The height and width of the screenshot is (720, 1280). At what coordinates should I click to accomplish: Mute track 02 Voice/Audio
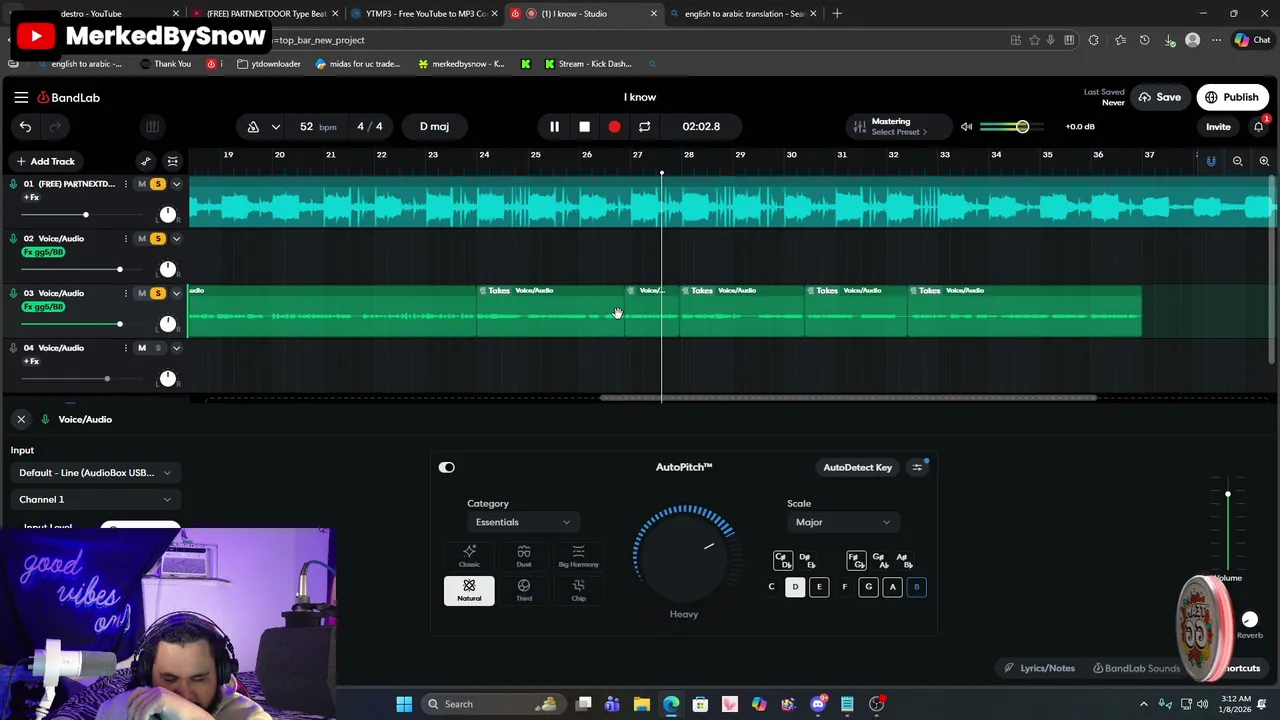142,238
